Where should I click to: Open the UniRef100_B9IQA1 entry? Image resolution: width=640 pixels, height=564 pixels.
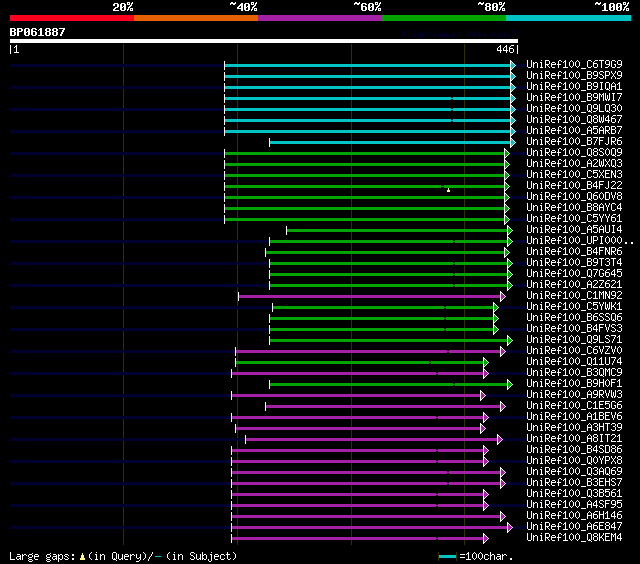pos(574,87)
